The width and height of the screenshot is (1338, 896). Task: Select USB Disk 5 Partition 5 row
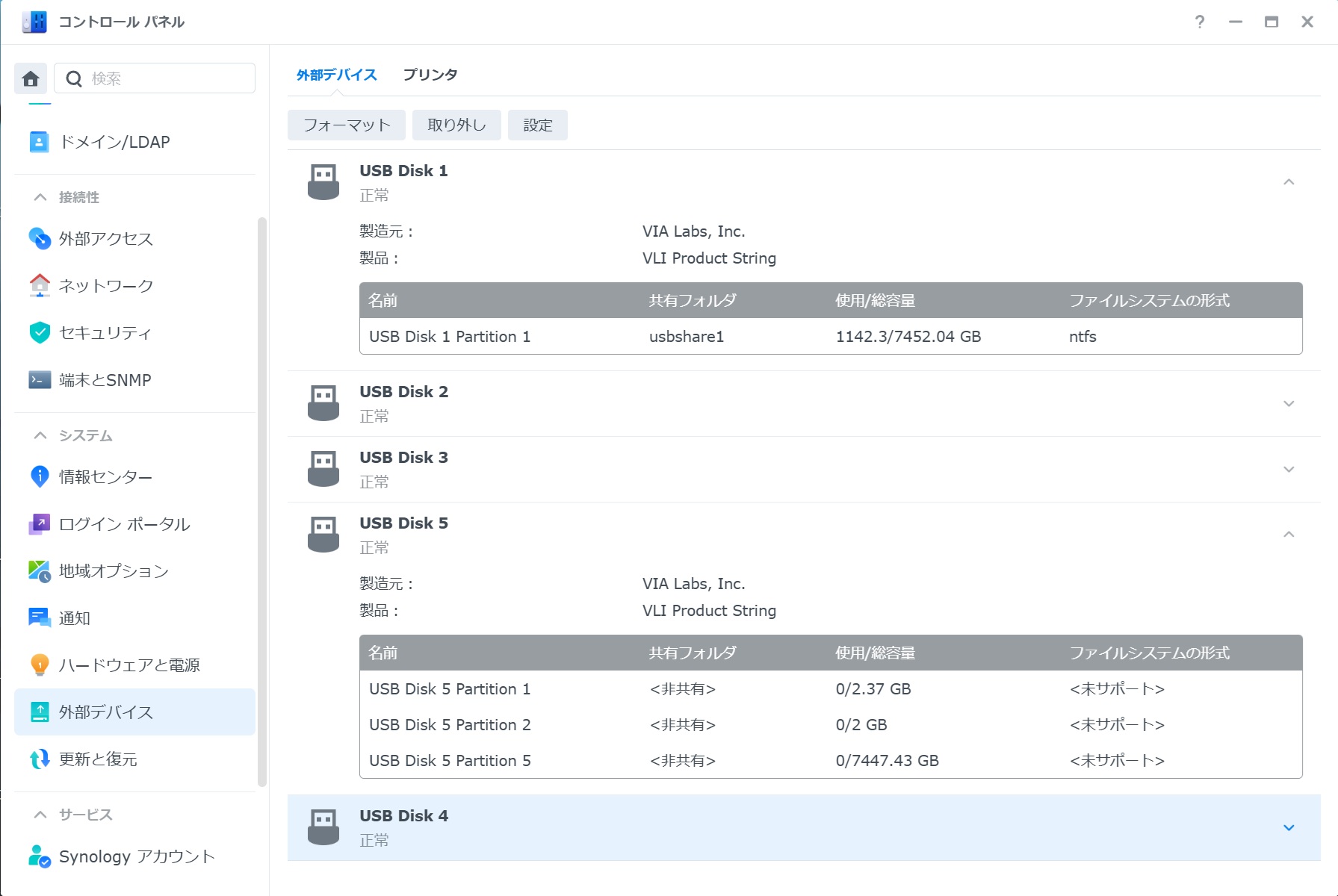tap(831, 761)
